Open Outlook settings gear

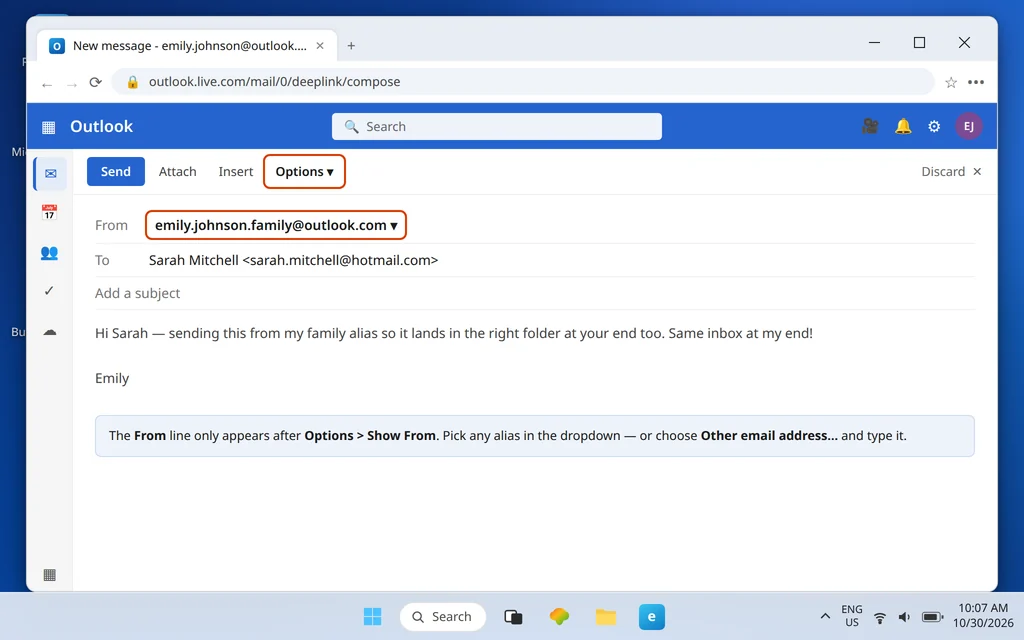click(x=934, y=127)
